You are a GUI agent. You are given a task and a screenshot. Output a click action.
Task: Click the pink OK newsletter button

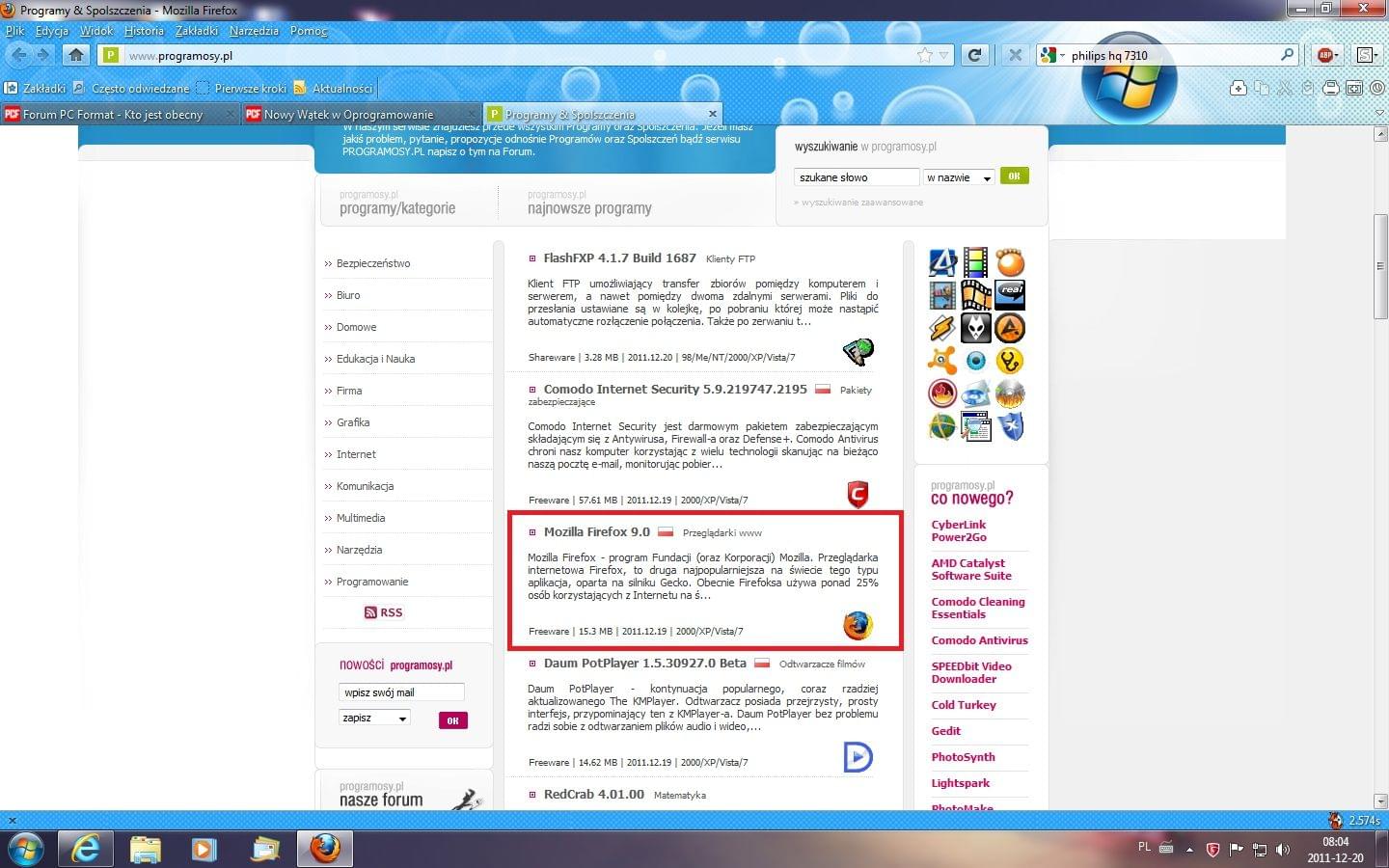click(452, 719)
